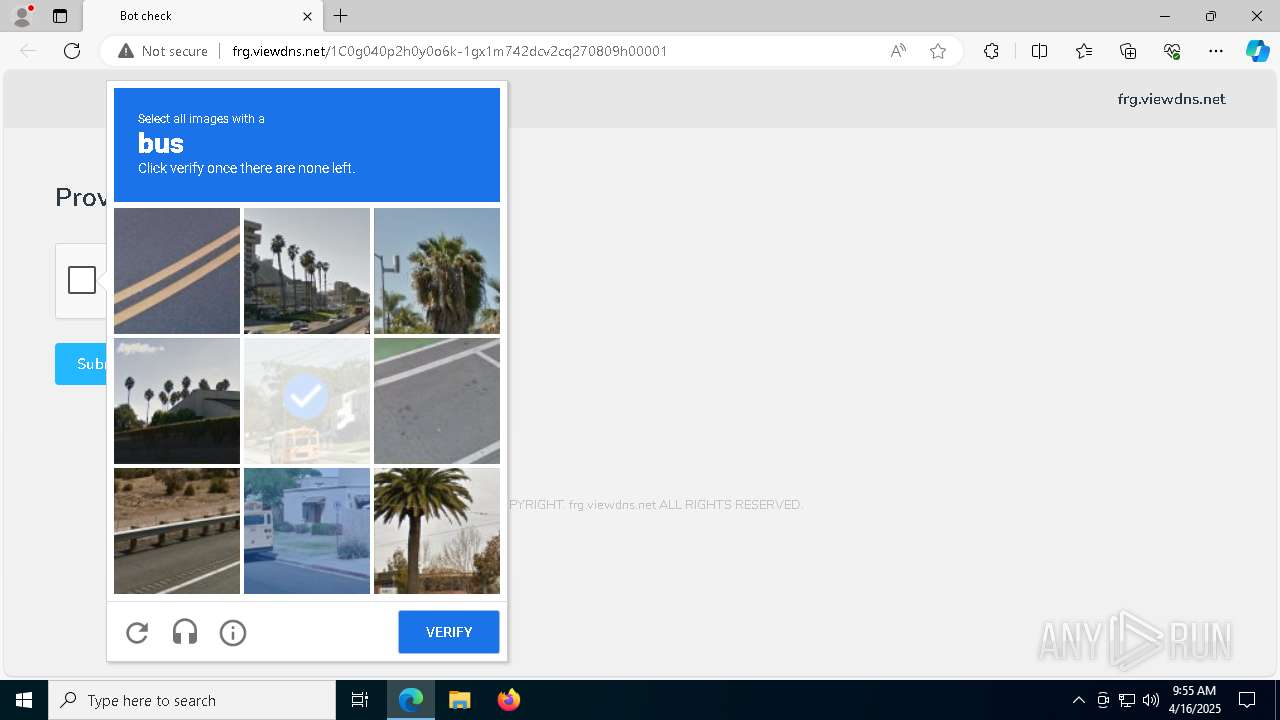Viewport: 1280px width, 720px height.
Task: Launch Firefox from the taskbar
Action: [508, 700]
